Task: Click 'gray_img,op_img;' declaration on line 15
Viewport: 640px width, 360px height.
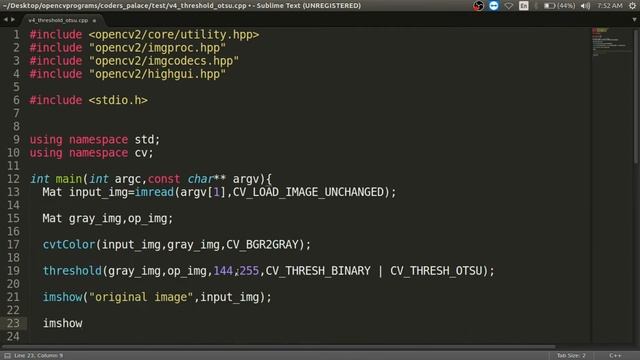Action: point(121,218)
